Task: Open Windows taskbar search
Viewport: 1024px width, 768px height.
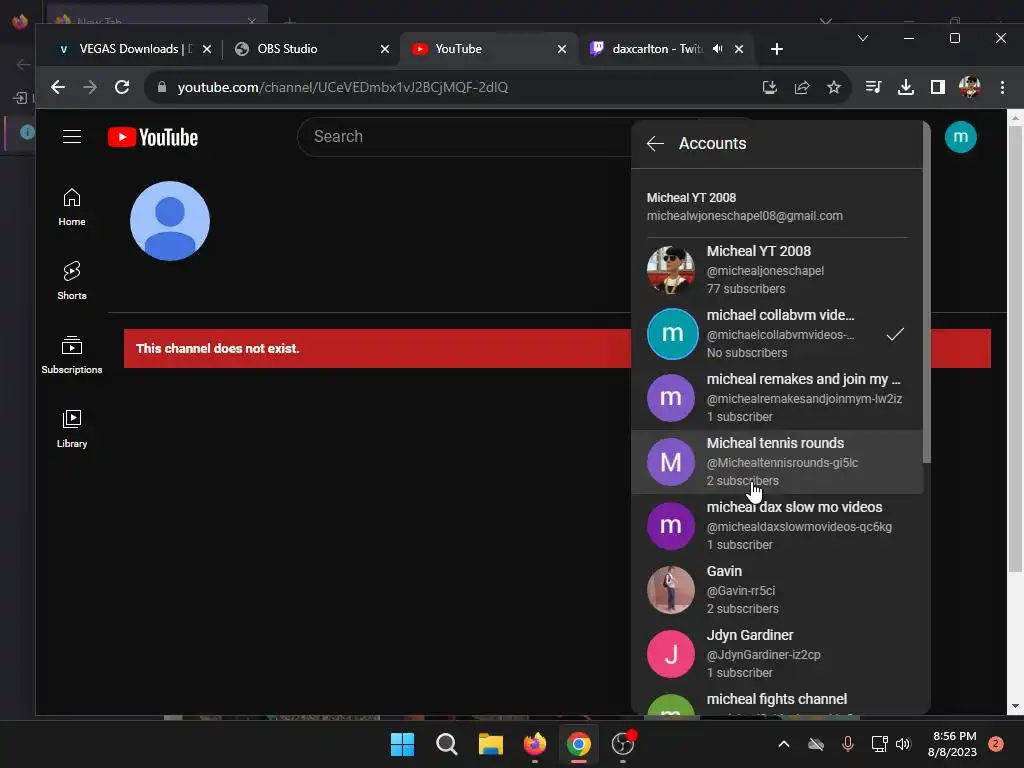Action: coord(447,744)
